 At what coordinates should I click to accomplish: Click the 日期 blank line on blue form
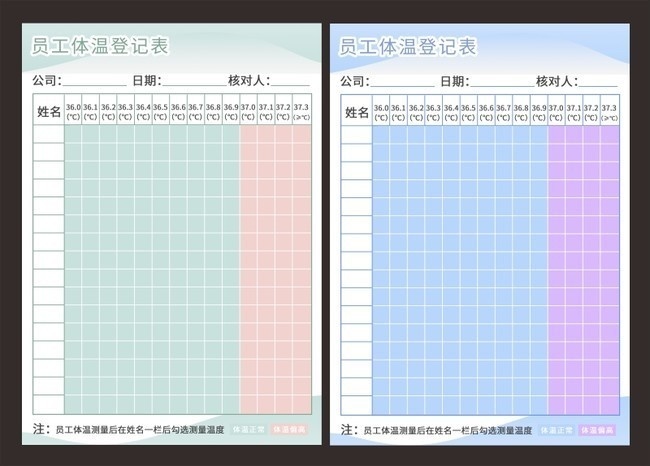point(503,85)
